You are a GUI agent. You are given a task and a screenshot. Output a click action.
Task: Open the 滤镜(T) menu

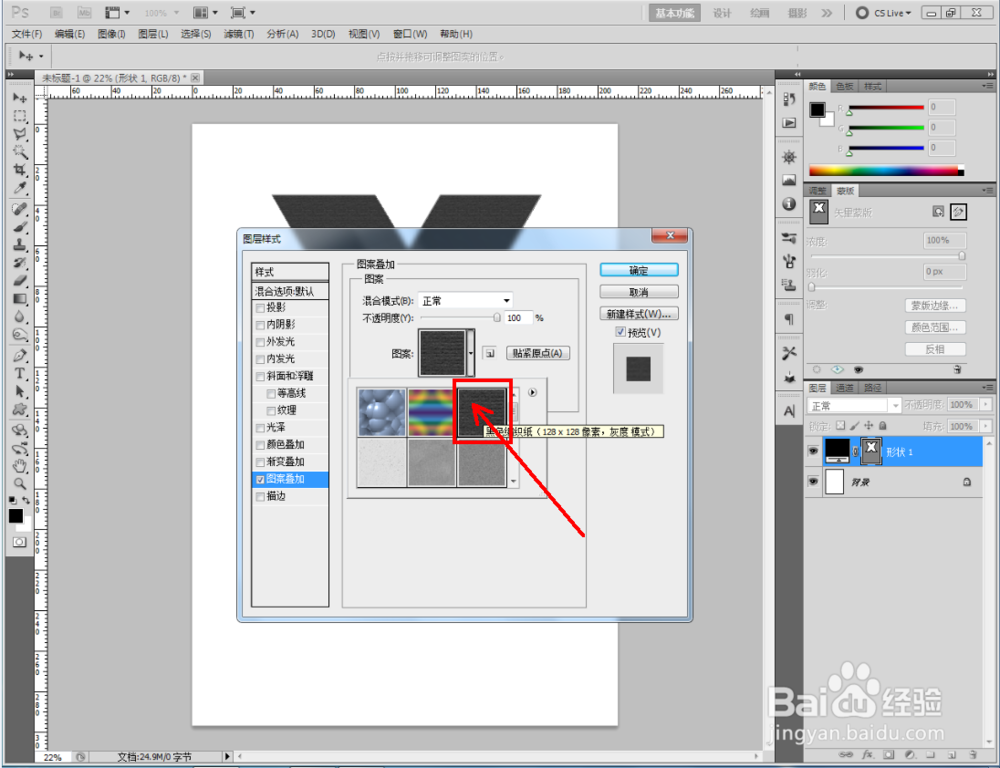[239, 34]
